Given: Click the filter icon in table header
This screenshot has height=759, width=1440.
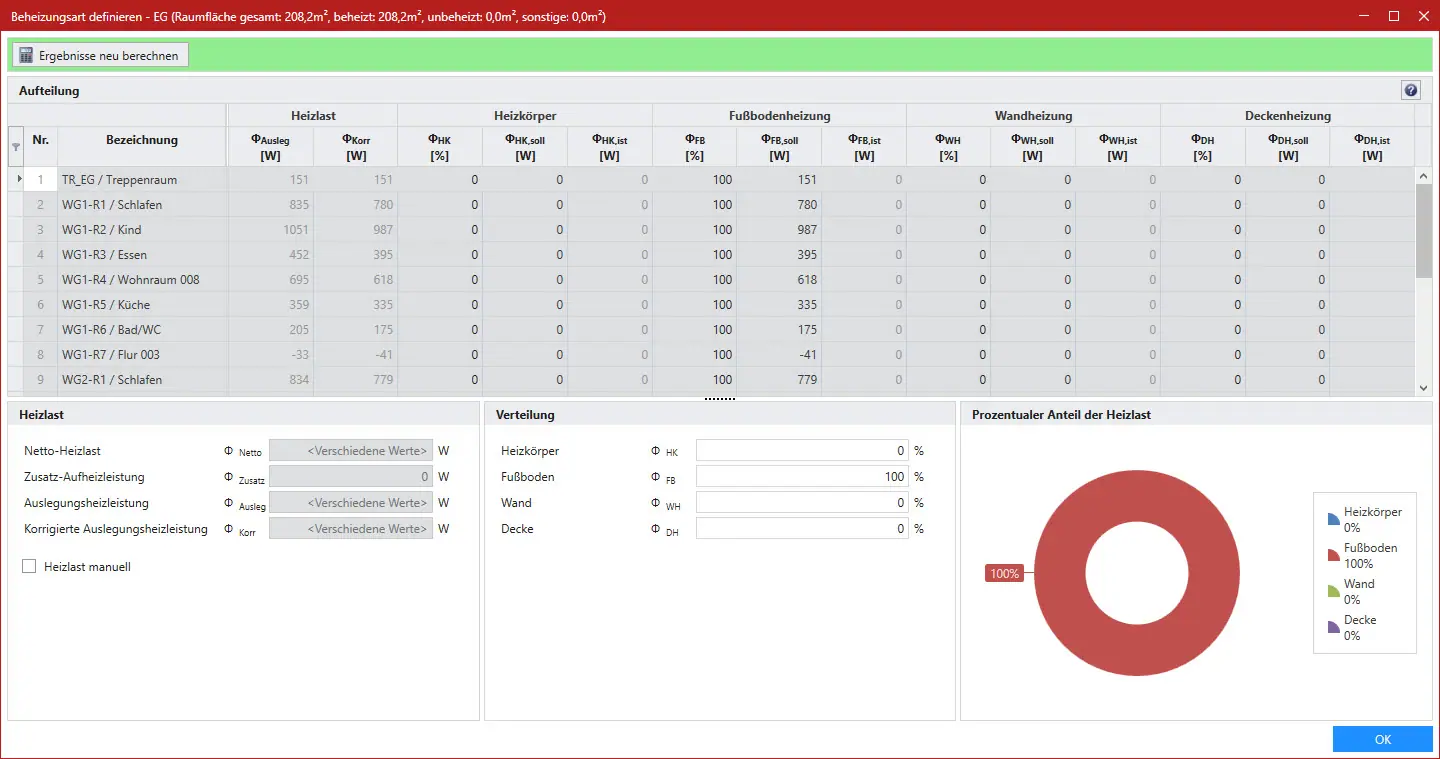Looking at the screenshot, I should tap(15, 147).
